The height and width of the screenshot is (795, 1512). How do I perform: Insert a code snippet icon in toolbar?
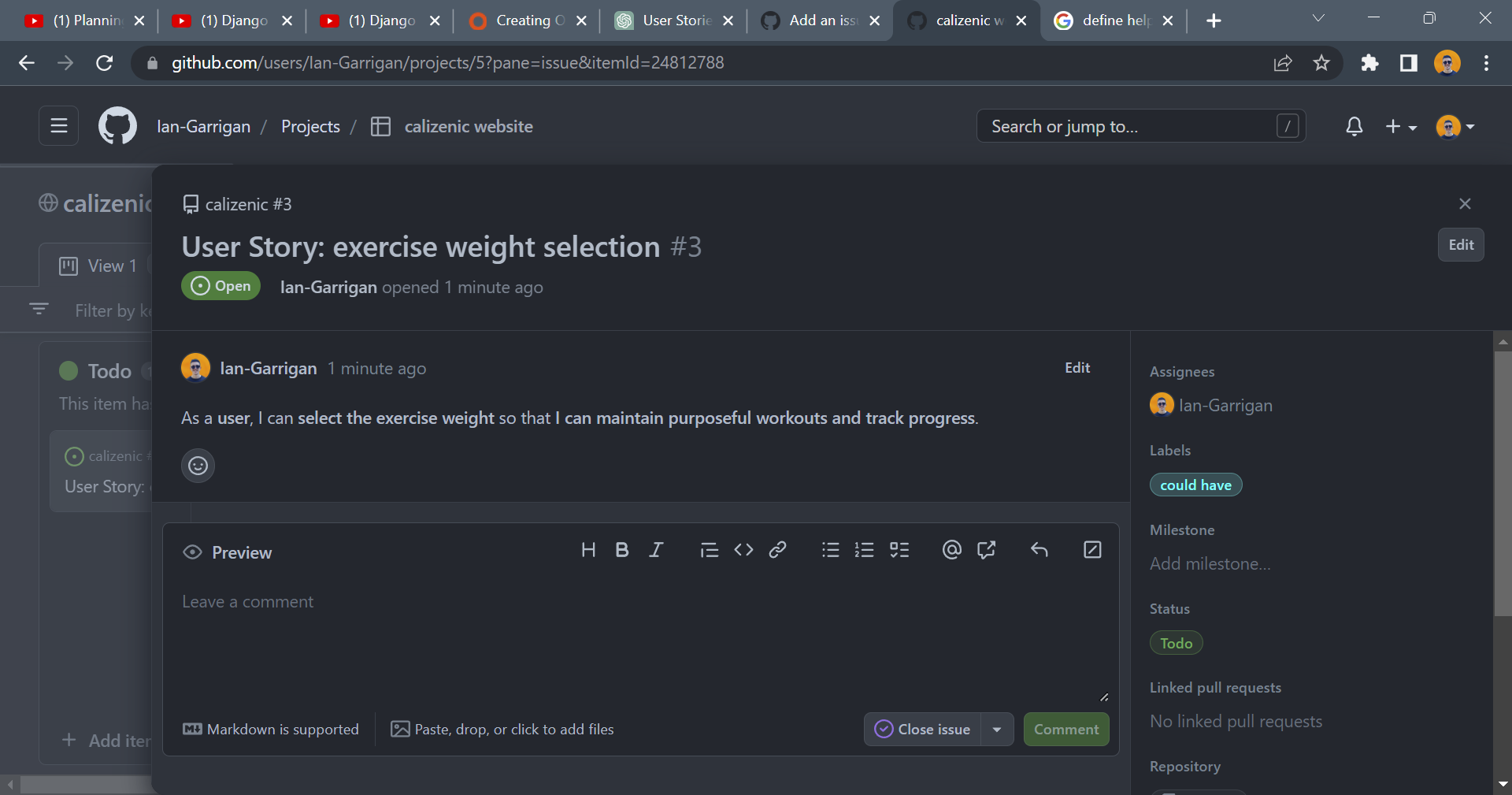pyautogui.click(x=743, y=550)
